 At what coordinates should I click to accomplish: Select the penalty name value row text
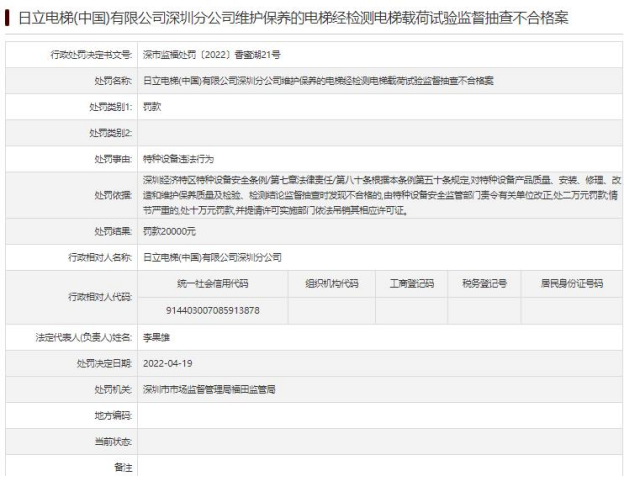click(x=318, y=81)
